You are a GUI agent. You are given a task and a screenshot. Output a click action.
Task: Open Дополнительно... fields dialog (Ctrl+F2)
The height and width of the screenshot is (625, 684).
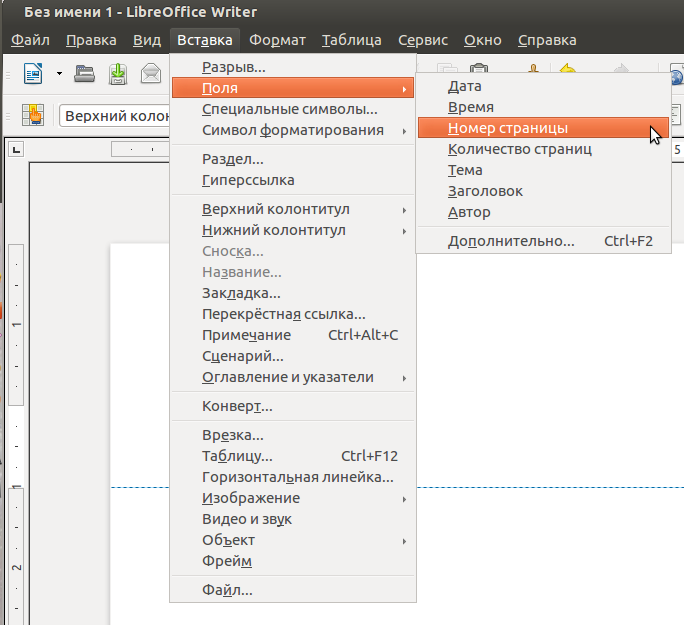[x=543, y=241]
